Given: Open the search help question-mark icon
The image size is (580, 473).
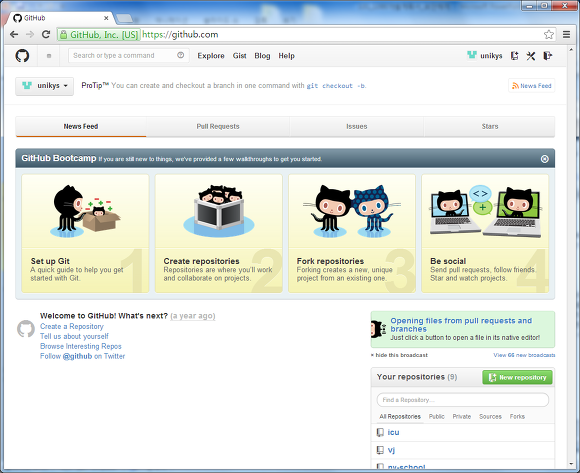Looking at the screenshot, I should click(181, 55).
